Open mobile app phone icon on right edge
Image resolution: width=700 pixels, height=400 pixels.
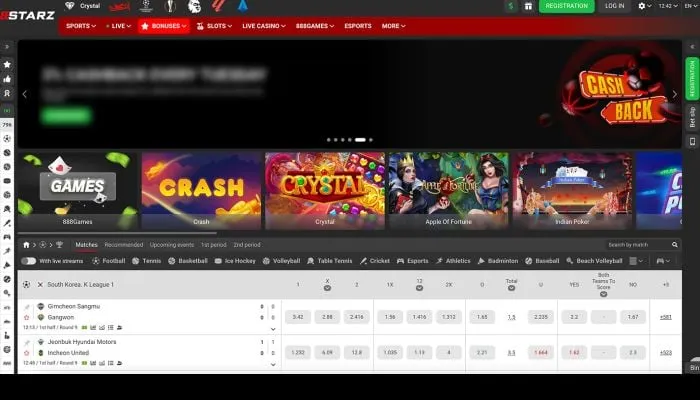692,142
